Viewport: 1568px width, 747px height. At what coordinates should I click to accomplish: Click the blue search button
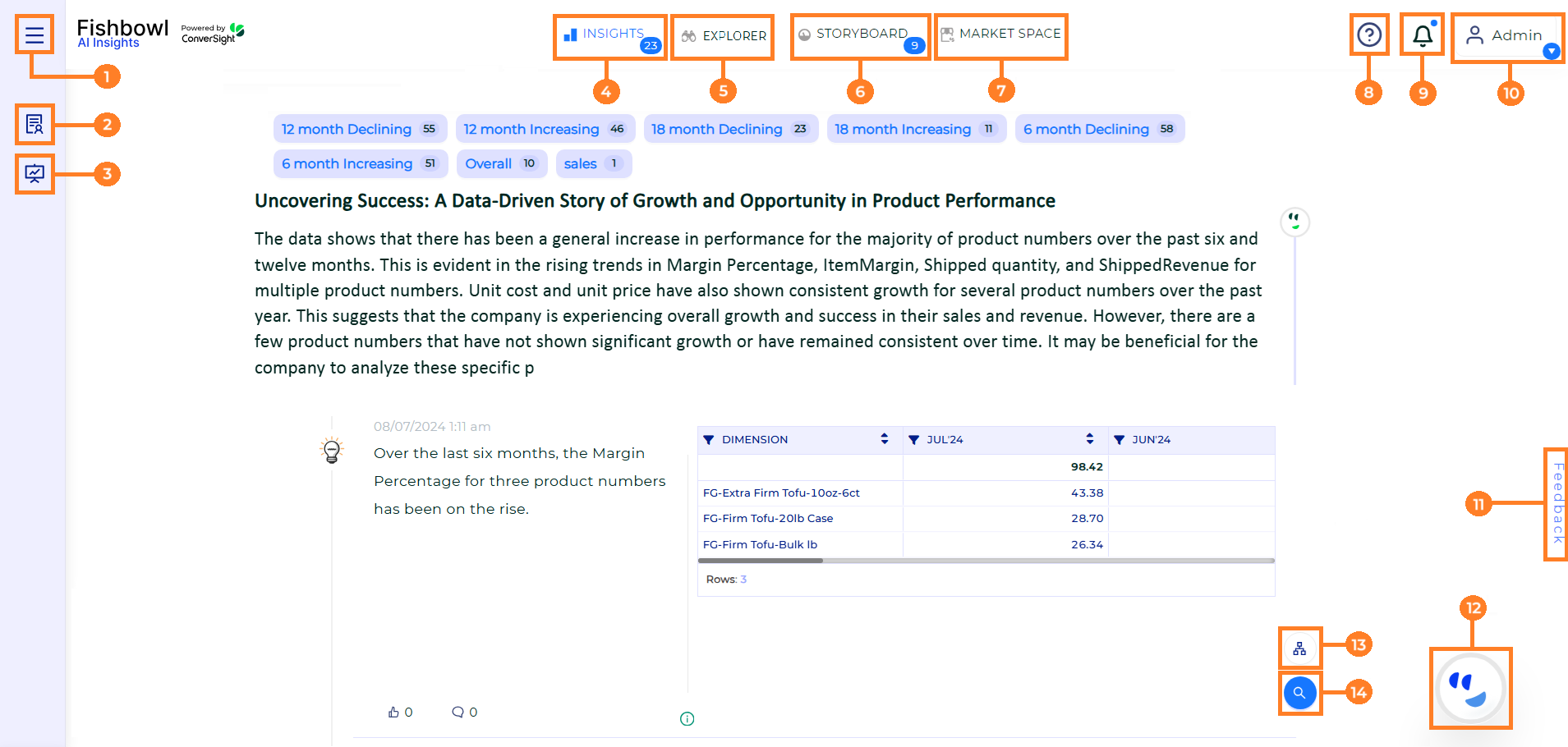point(1299,693)
